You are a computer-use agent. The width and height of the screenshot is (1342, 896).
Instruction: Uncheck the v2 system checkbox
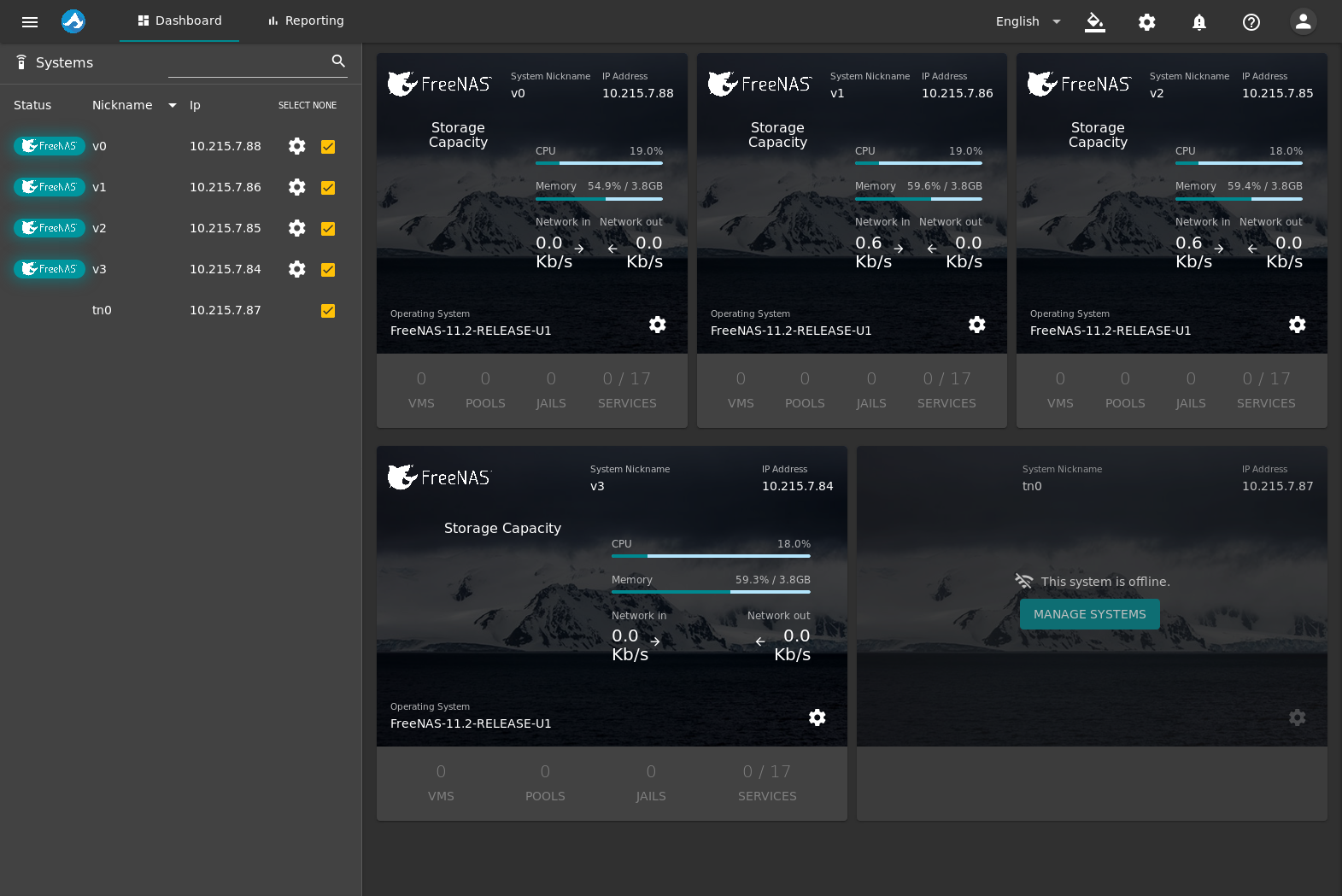(x=328, y=229)
